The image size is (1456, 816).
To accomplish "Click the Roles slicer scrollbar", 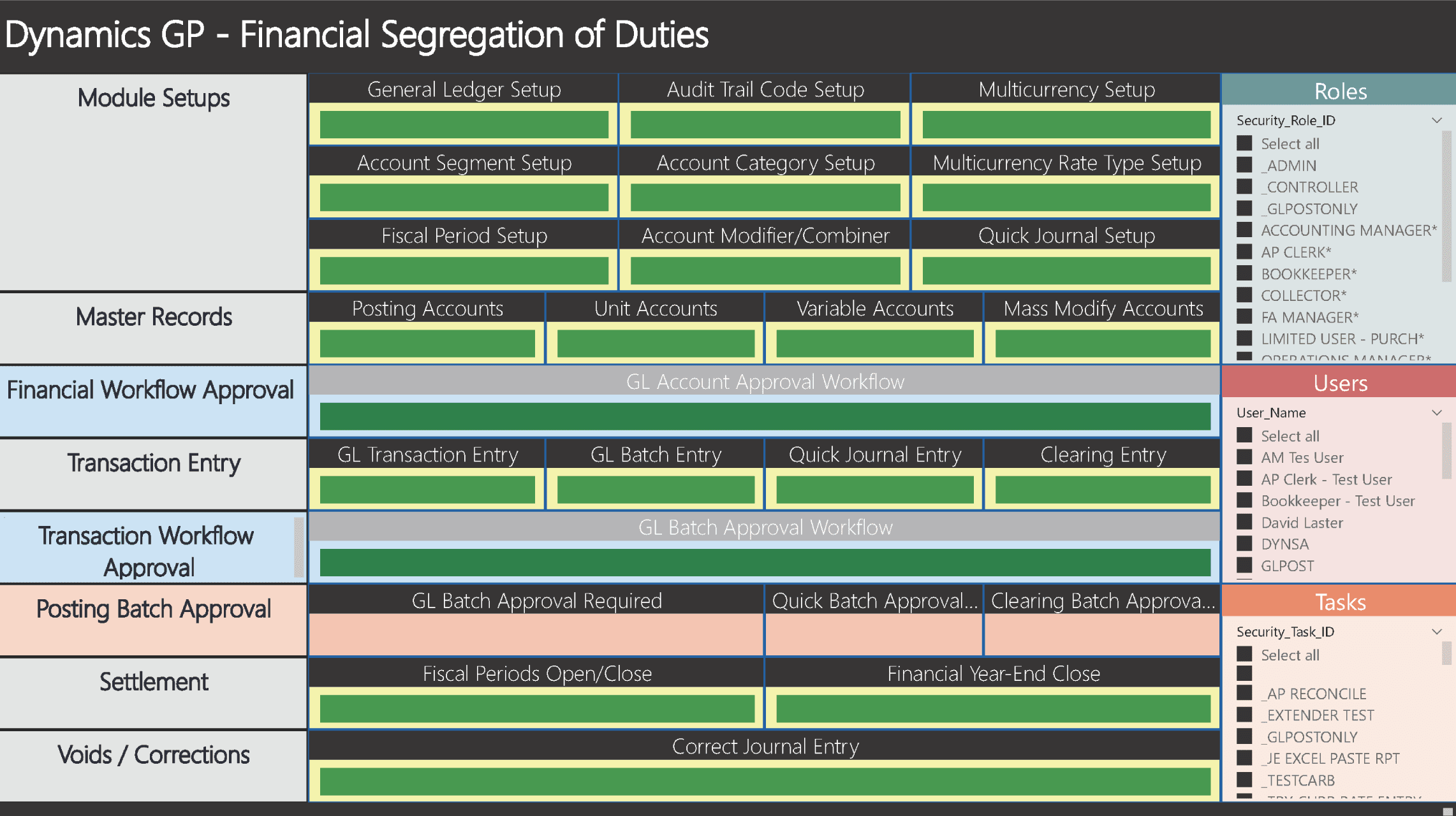I will pos(1446,204).
